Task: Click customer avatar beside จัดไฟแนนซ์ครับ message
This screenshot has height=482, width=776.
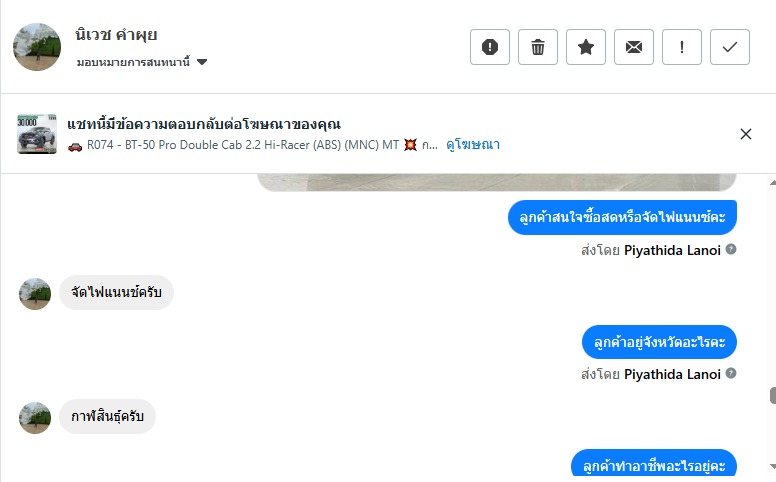Action: [x=35, y=294]
